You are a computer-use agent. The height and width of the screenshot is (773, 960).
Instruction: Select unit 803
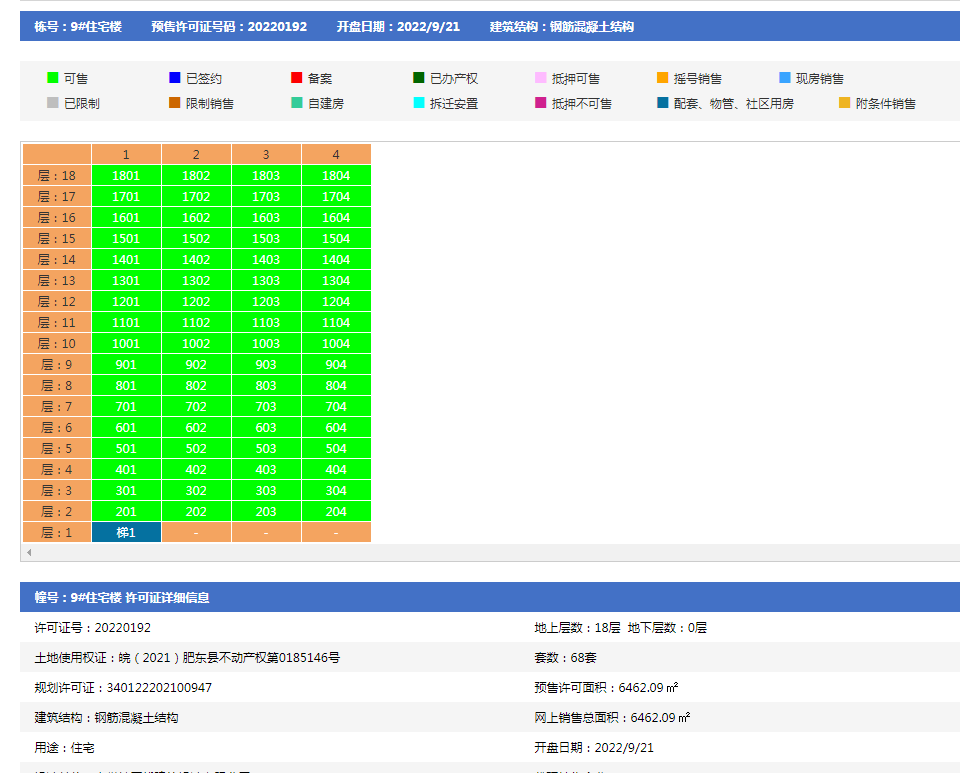[266, 386]
